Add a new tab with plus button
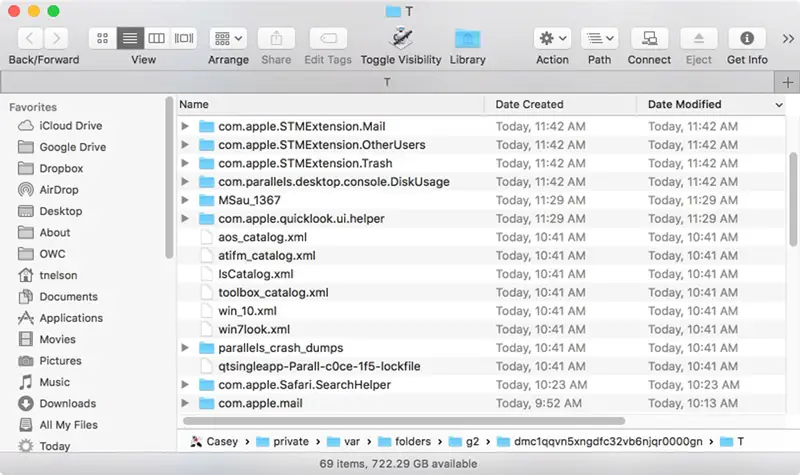 coord(787,82)
